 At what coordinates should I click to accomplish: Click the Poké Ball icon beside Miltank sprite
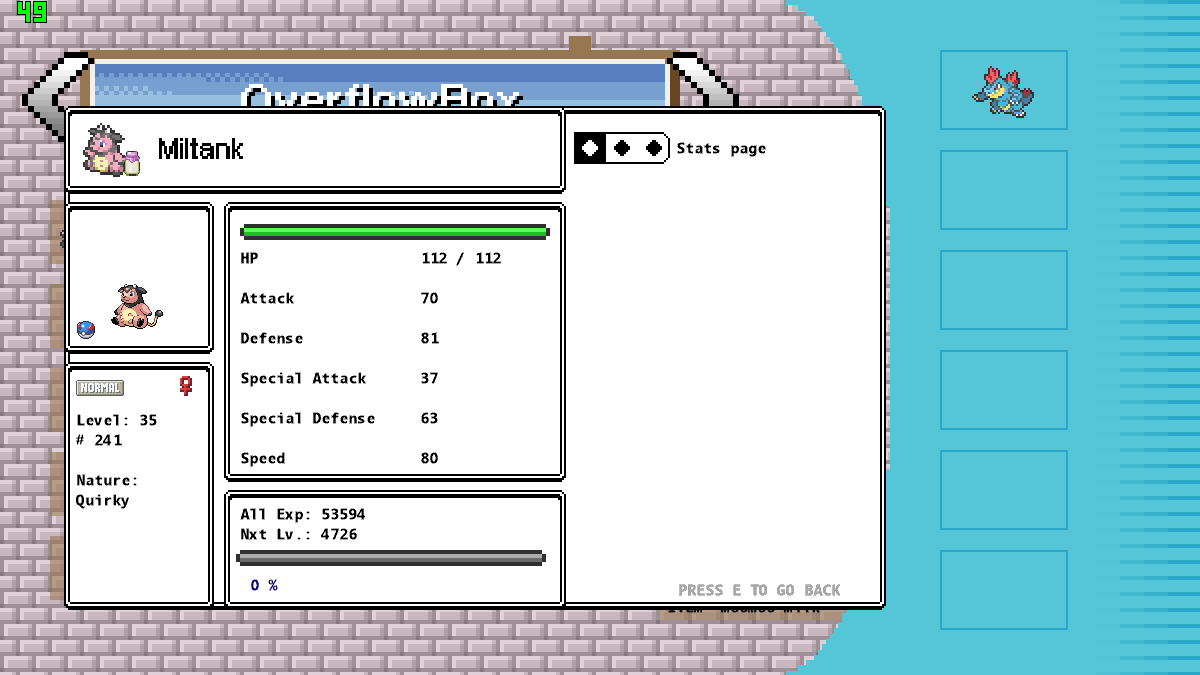(x=86, y=329)
